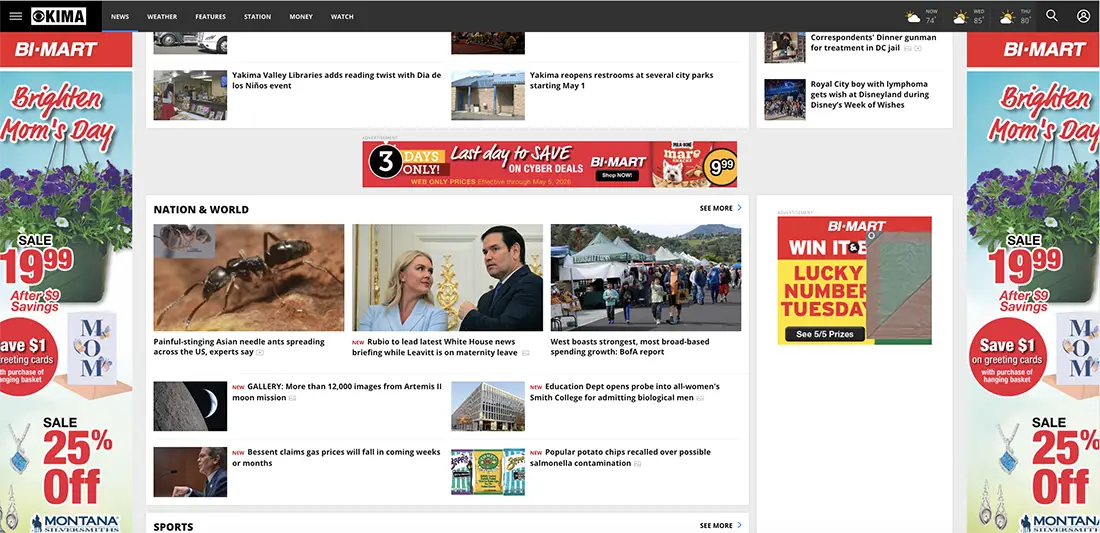Open the potato chip bags thumbnail
The width and height of the screenshot is (1100, 533).
(488, 472)
